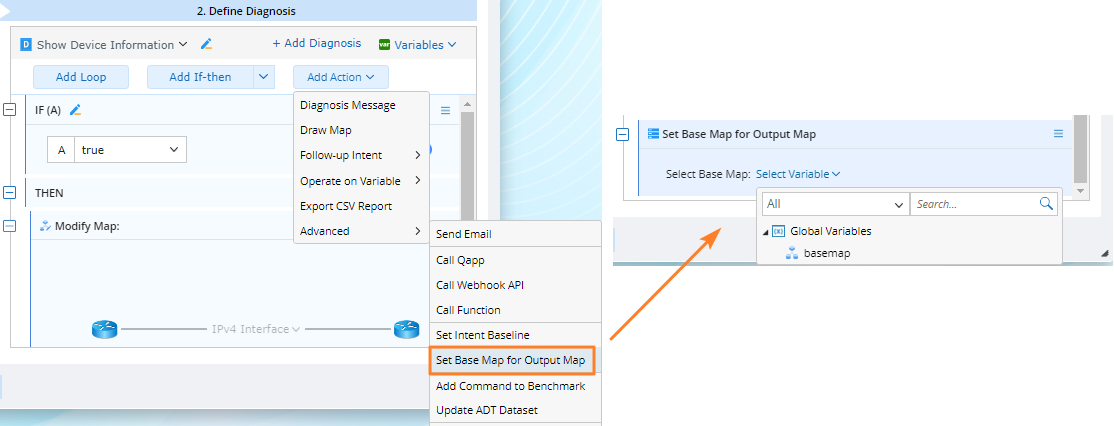Click the Modify Map label
The image size is (1114, 426).
click(87, 226)
